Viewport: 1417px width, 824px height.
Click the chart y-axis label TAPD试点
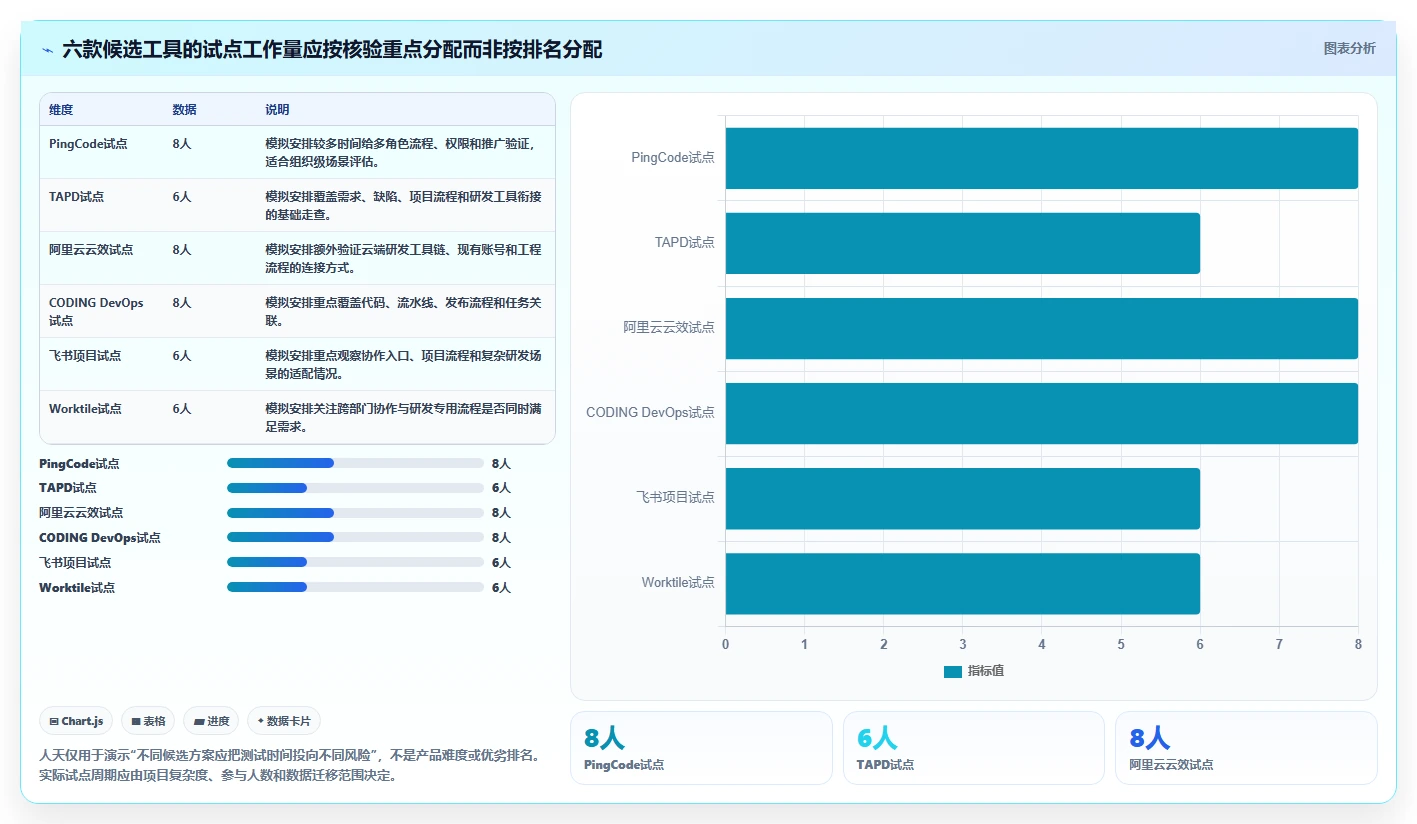685,243
